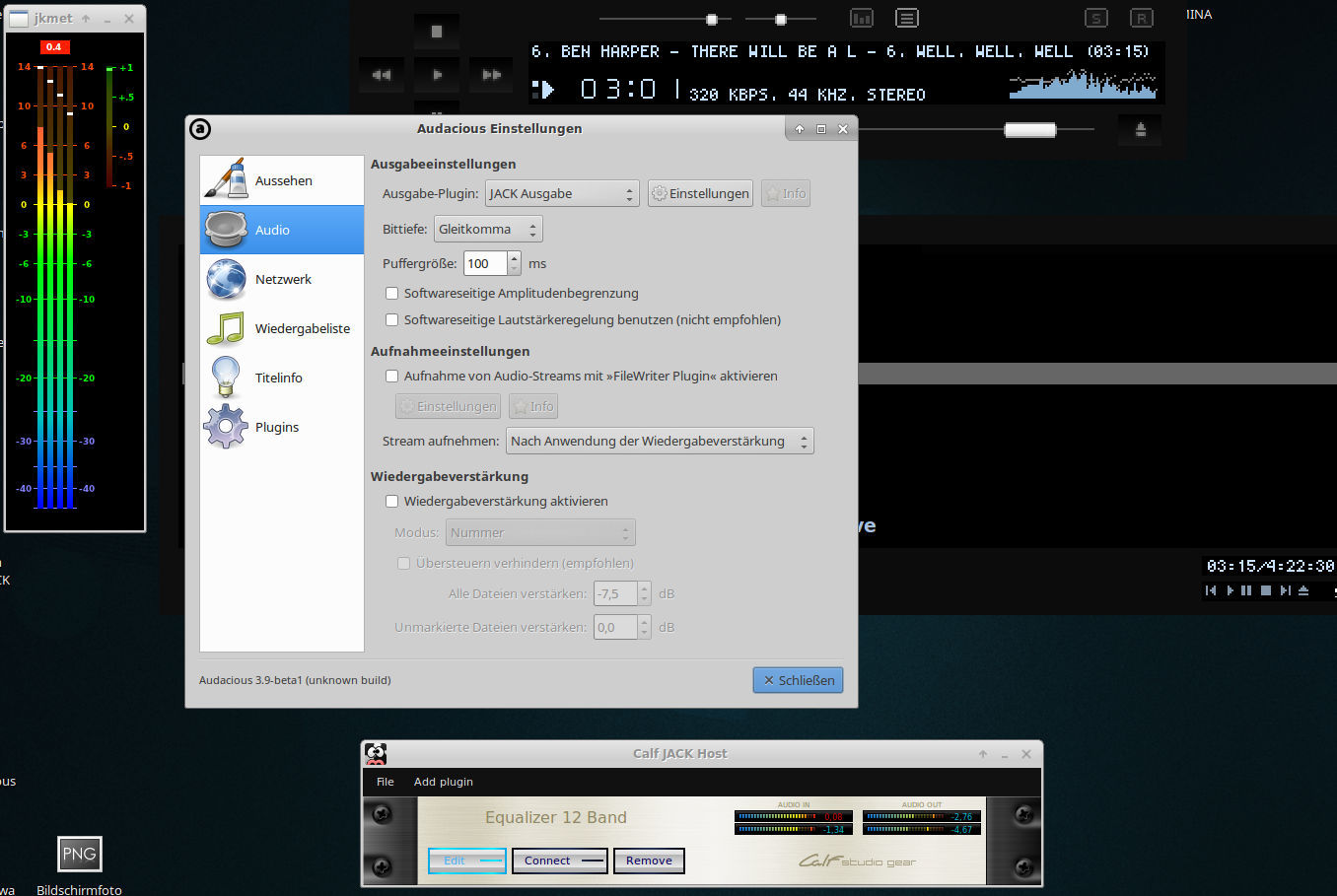This screenshot has width=1337, height=896.
Task: Open the Modus Nummer dropdown
Action: tap(540, 533)
